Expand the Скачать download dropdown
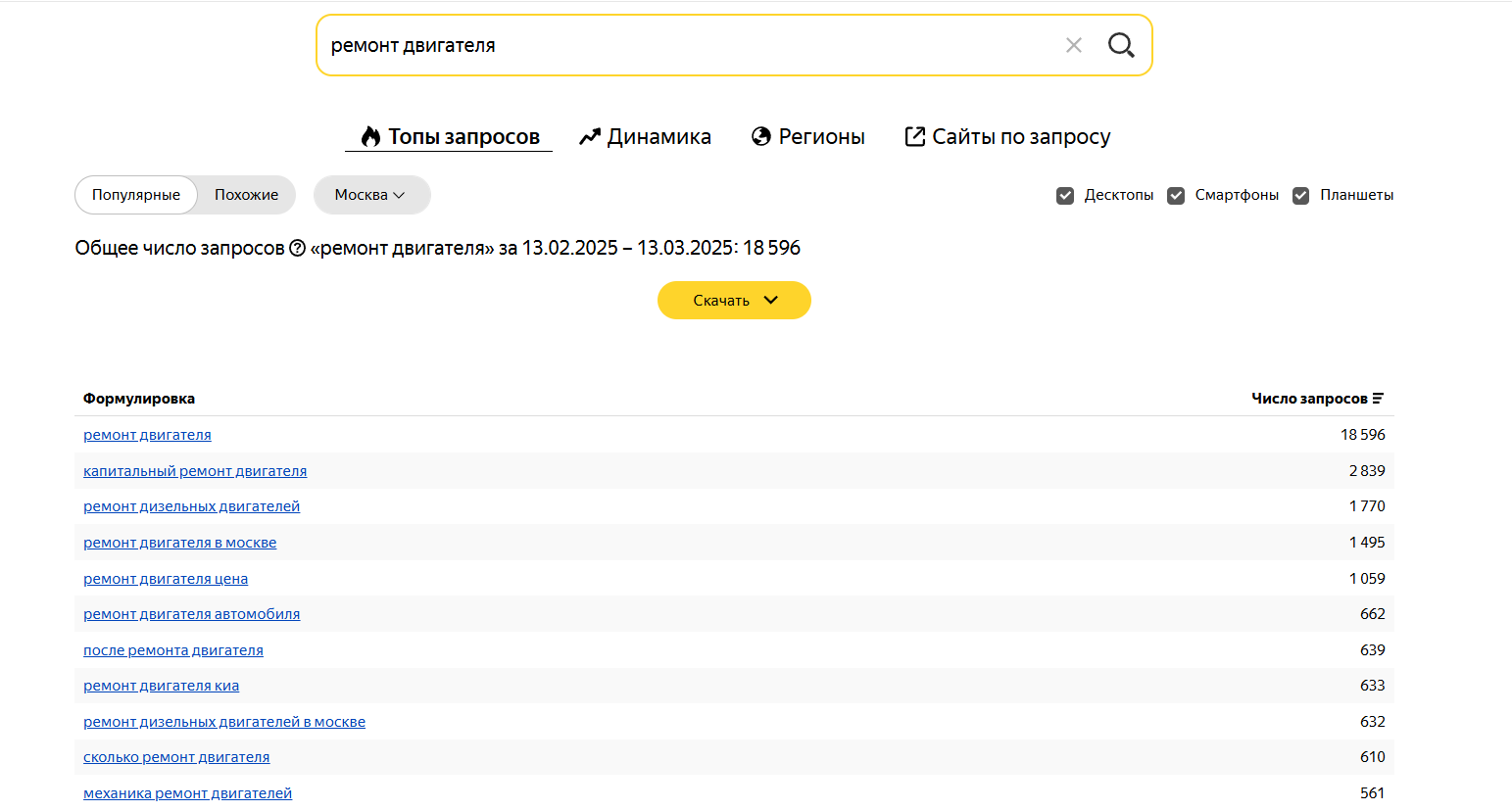The image size is (1512, 811). click(734, 301)
